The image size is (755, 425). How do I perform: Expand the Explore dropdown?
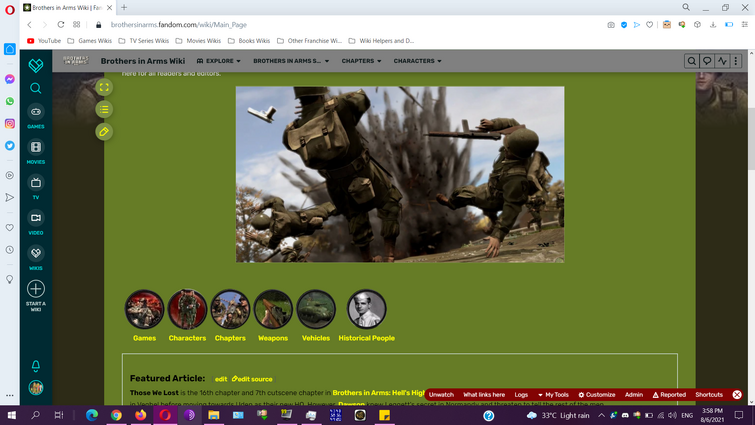point(219,61)
